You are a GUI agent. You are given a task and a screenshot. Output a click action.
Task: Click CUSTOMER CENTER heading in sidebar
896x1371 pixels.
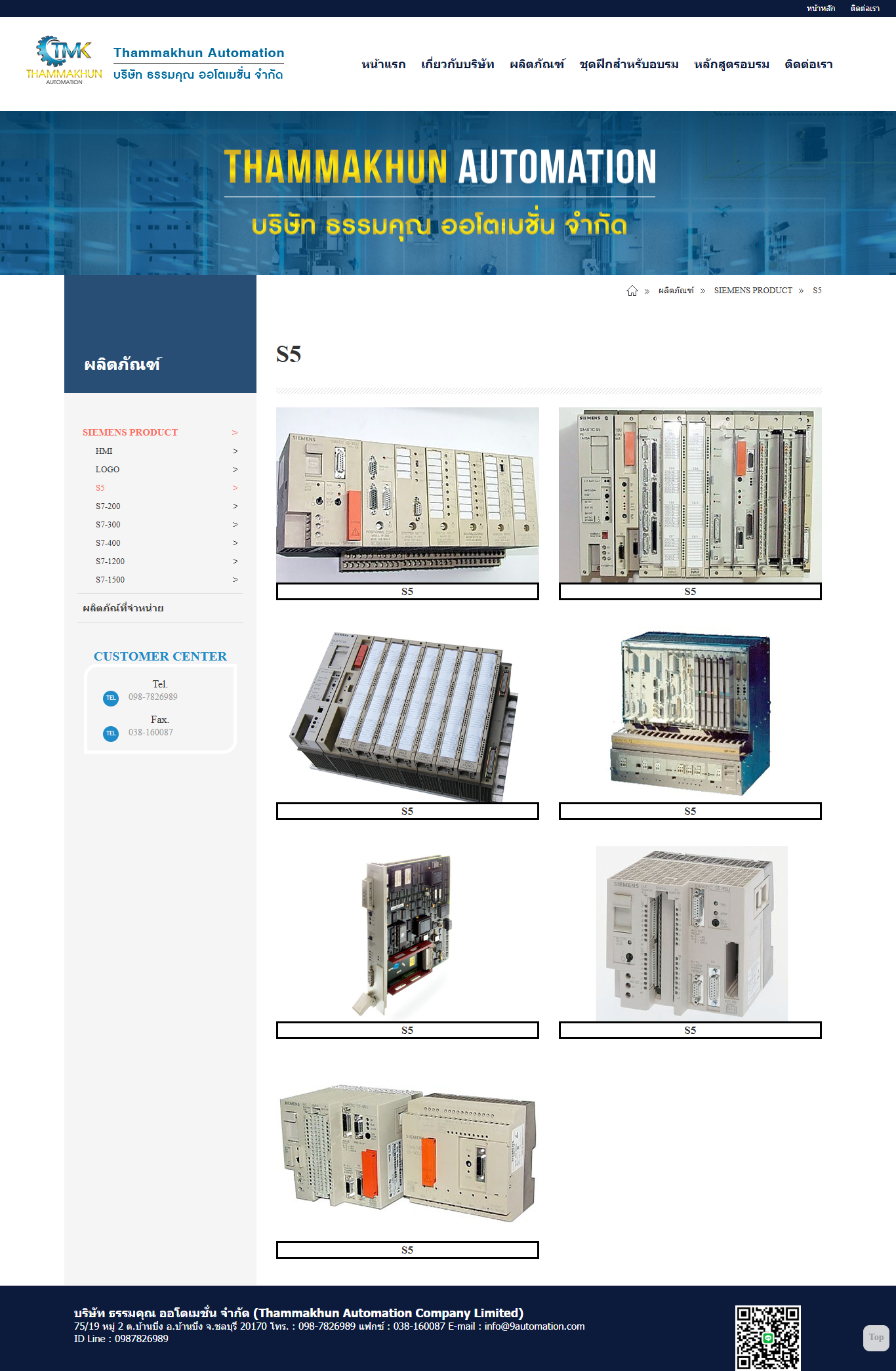coord(160,657)
